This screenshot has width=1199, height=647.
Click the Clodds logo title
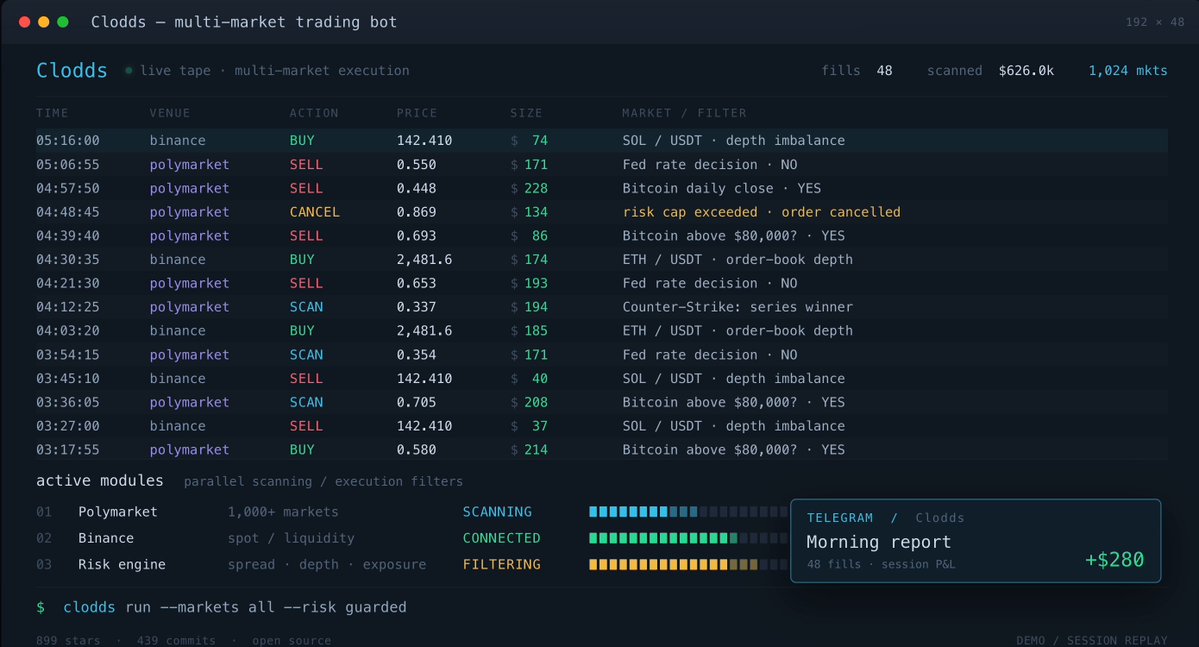72,70
